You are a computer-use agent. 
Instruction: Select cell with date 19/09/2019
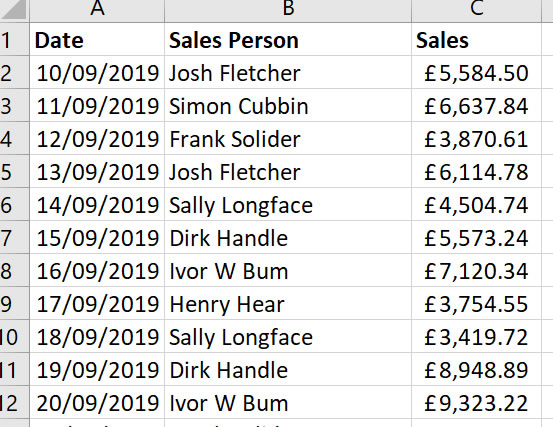97,370
